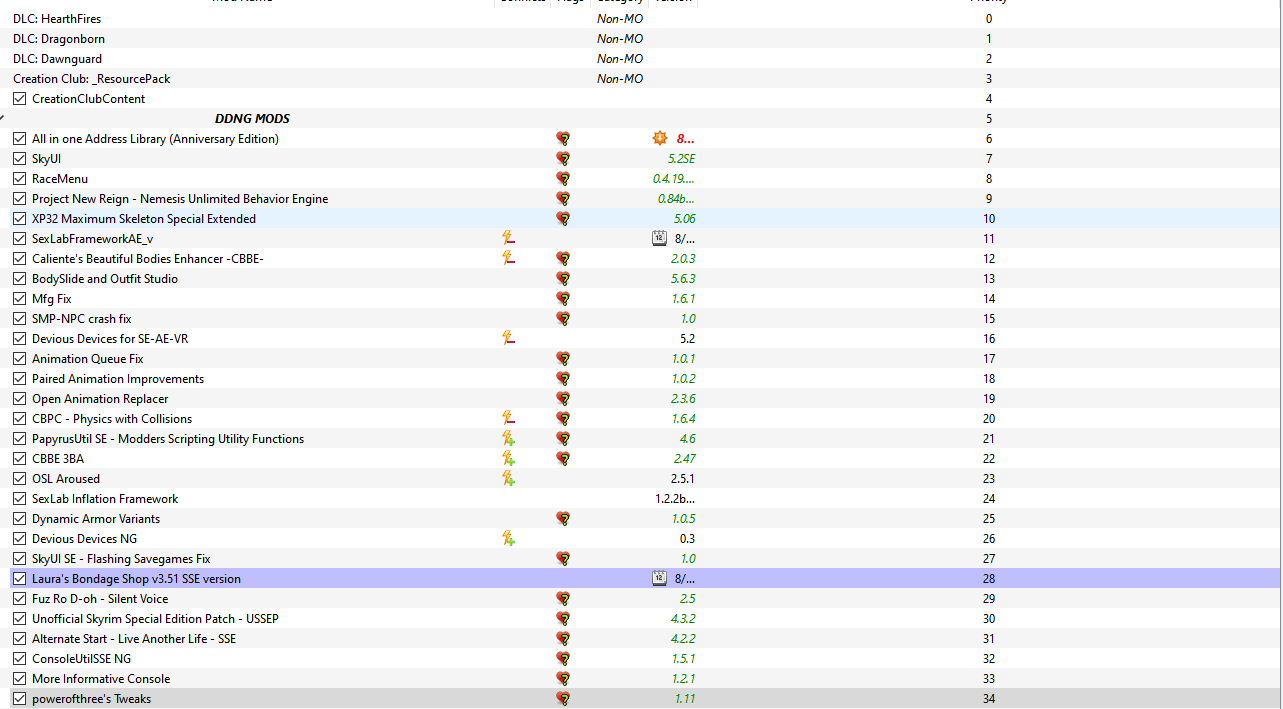1283x709 pixels.
Task: Select SMP-NPC crash fix mod name
Action: coord(82,319)
